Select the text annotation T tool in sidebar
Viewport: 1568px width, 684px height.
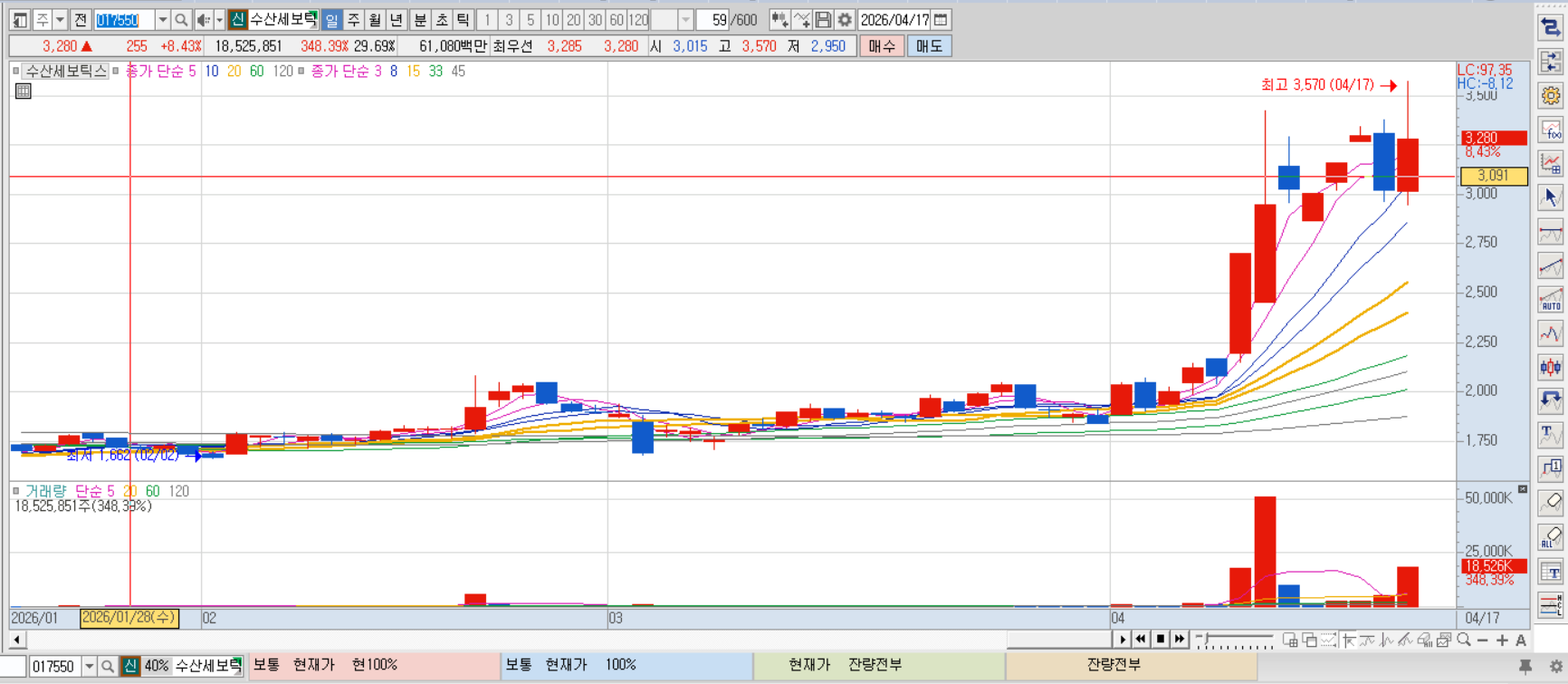(x=1551, y=435)
